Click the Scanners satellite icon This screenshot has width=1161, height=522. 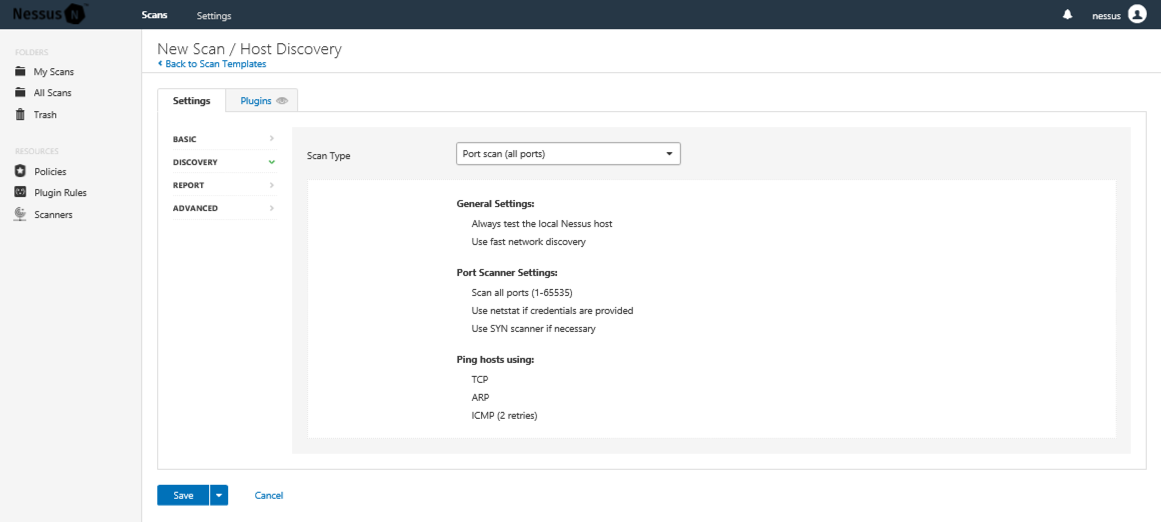click(20, 214)
